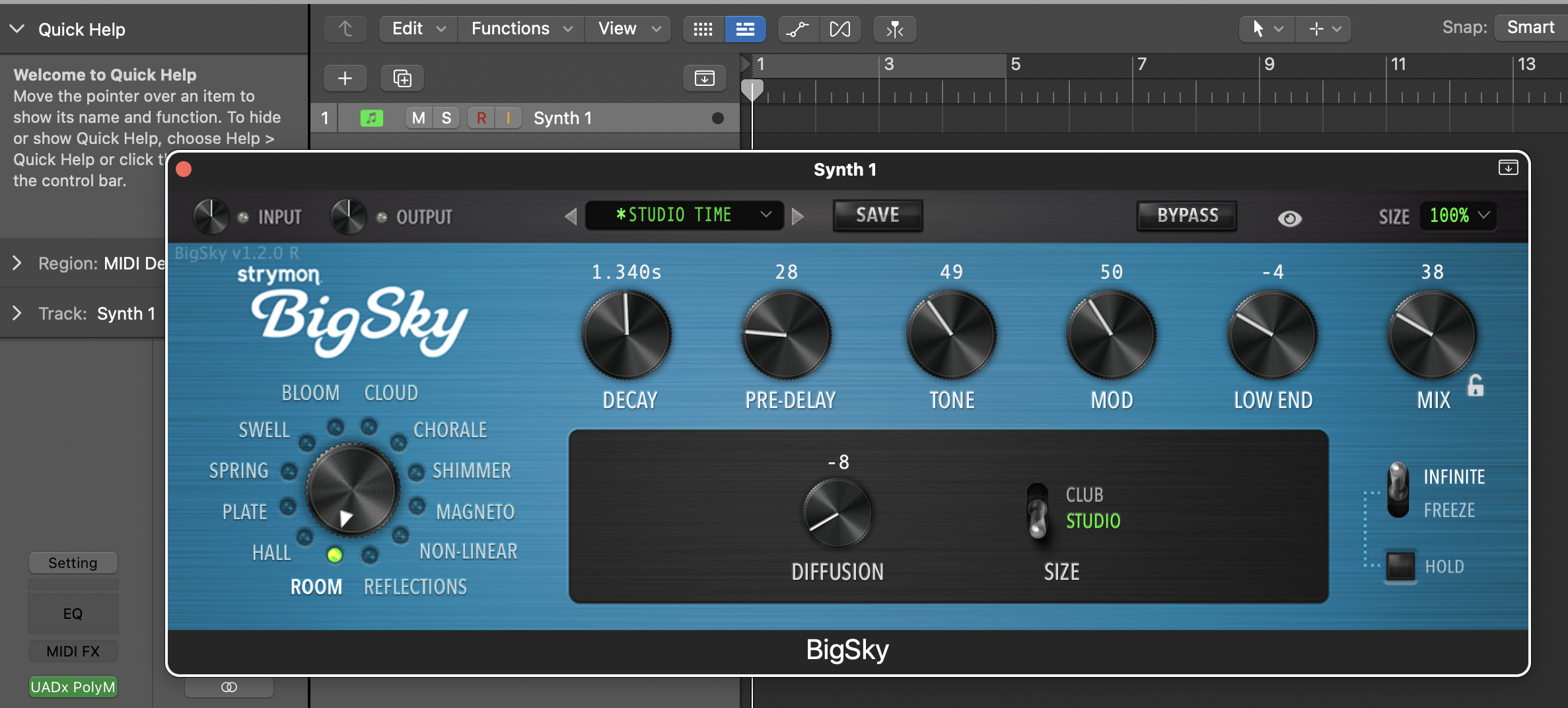Solo the Synth 1 track
The width and height of the screenshot is (1568, 708).
point(446,118)
